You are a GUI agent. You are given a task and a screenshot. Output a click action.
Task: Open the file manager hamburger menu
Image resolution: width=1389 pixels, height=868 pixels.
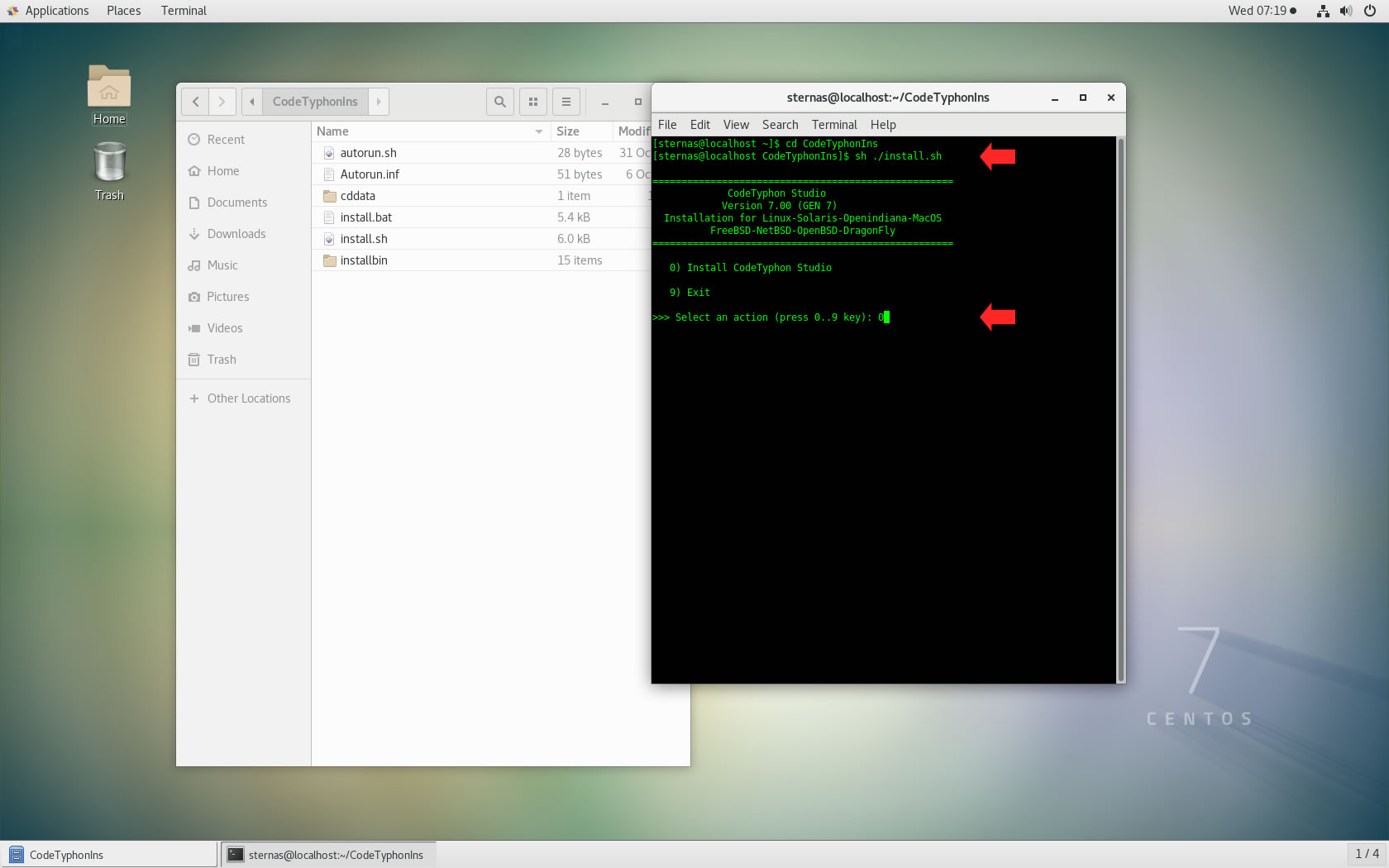[566, 102]
